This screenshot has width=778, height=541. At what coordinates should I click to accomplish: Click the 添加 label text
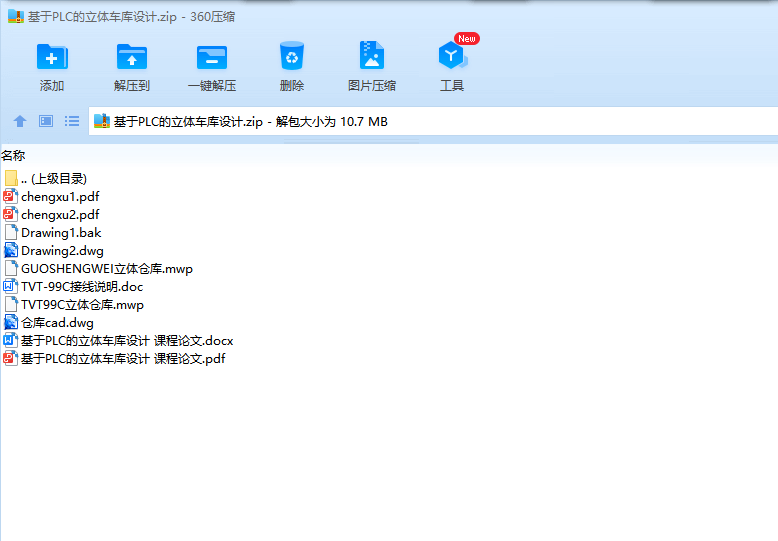pyautogui.click(x=52, y=86)
